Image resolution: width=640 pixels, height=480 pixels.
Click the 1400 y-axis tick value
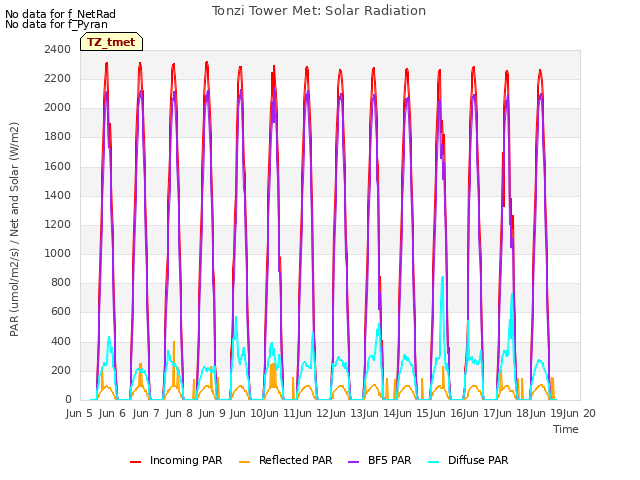pos(58,195)
